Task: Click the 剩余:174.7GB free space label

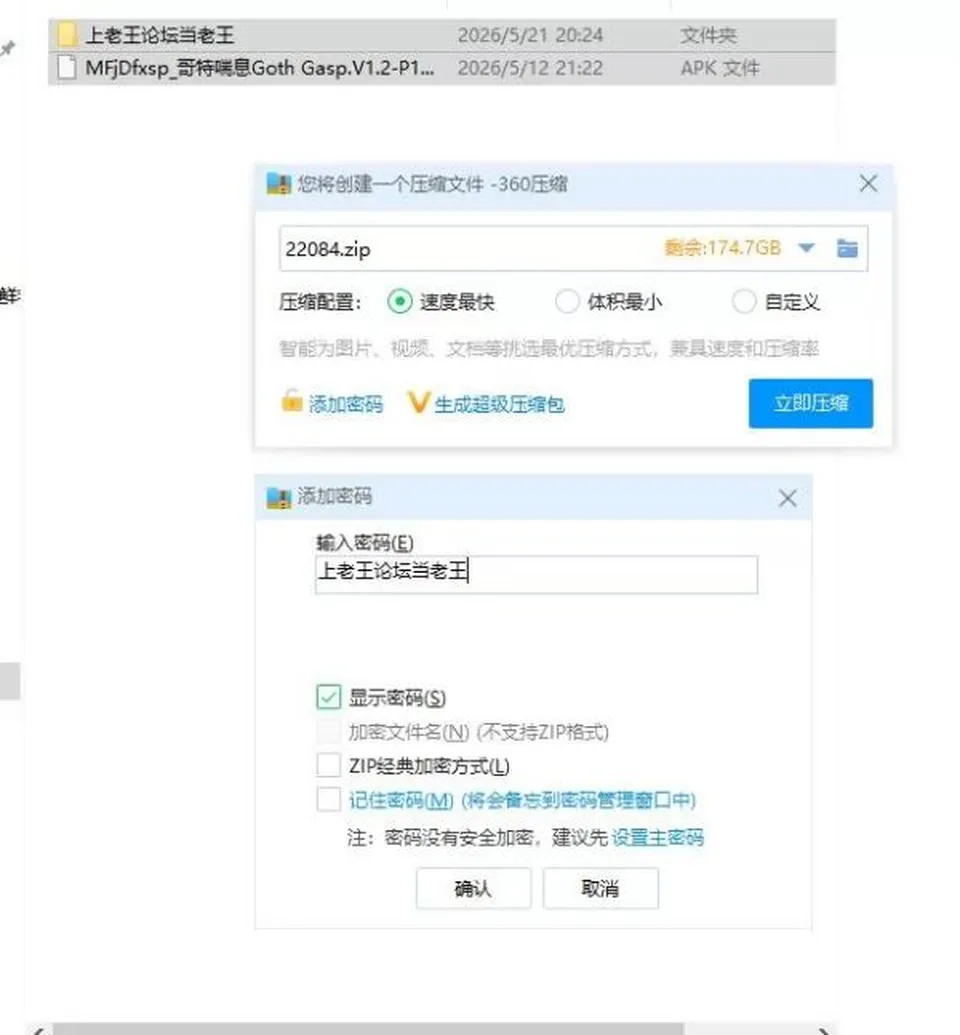Action: (x=722, y=248)
